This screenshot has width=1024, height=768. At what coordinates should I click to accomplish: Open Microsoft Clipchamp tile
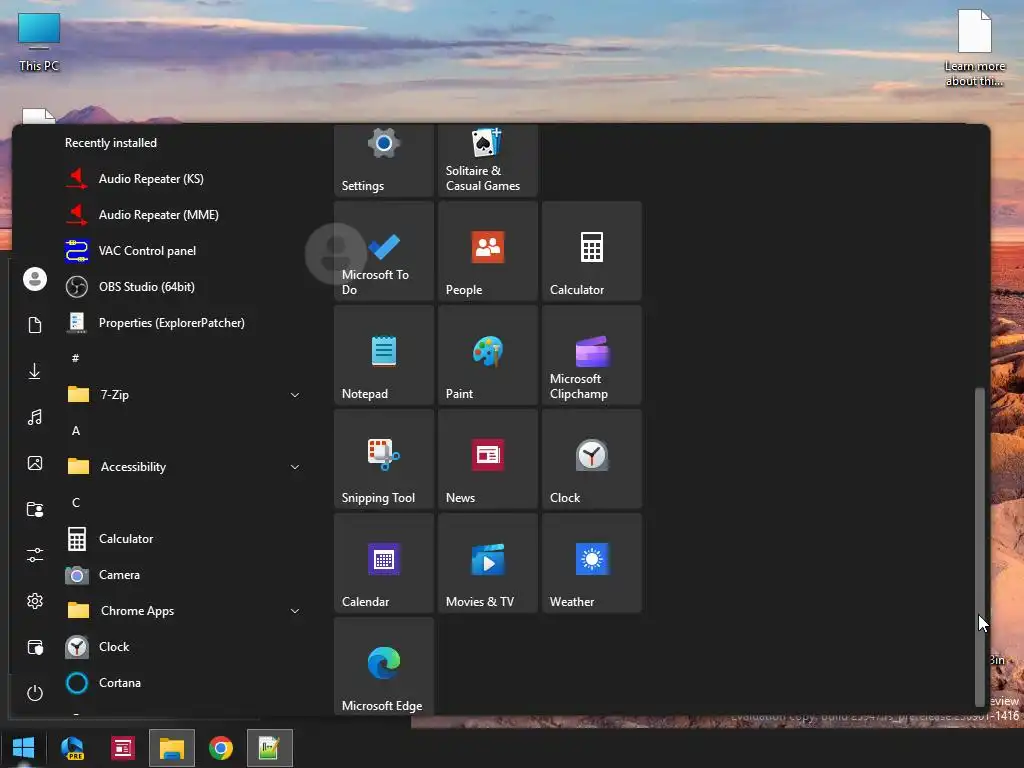(592, 355)
